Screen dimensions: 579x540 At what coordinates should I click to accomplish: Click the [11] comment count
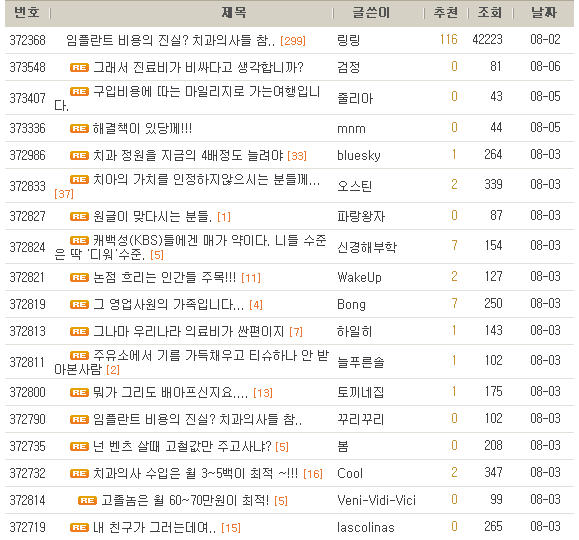click(251, 278)
